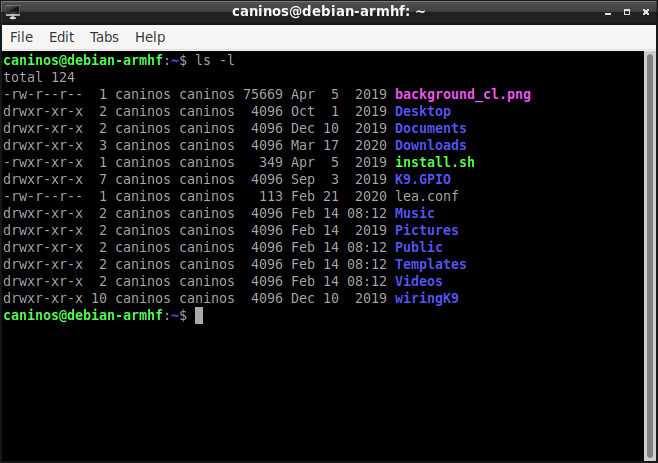Click the file size value 75669

click(x=263, y=94)
